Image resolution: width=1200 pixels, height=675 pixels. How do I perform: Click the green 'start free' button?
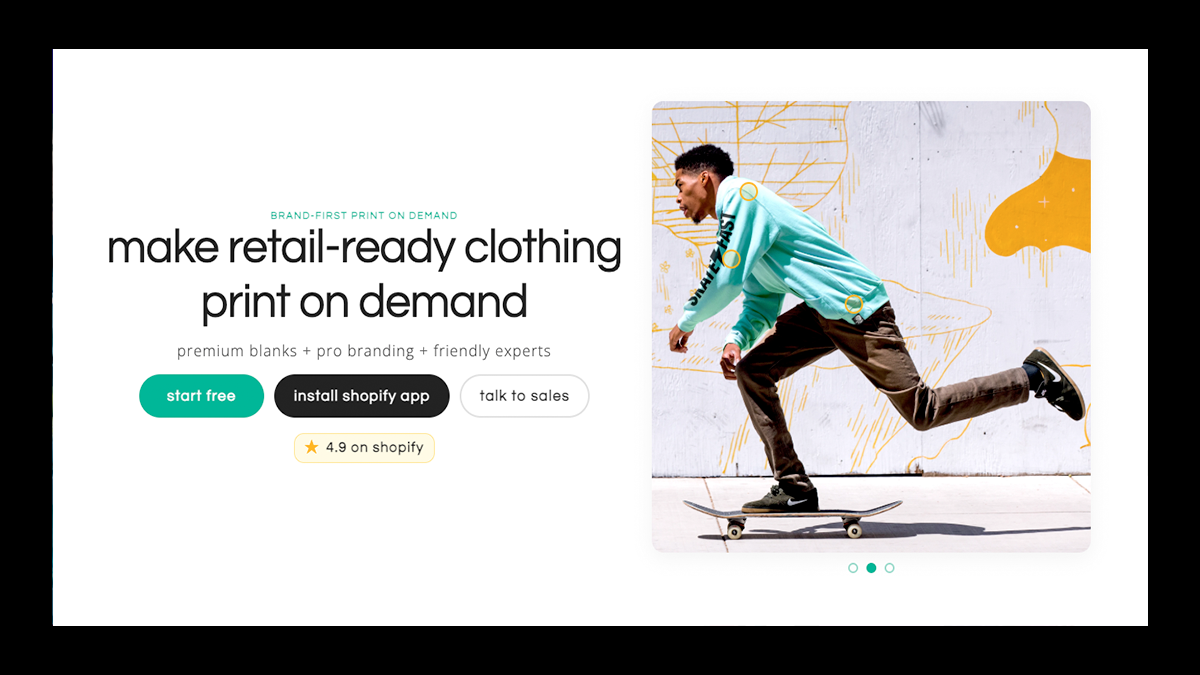tap(201, 396)
